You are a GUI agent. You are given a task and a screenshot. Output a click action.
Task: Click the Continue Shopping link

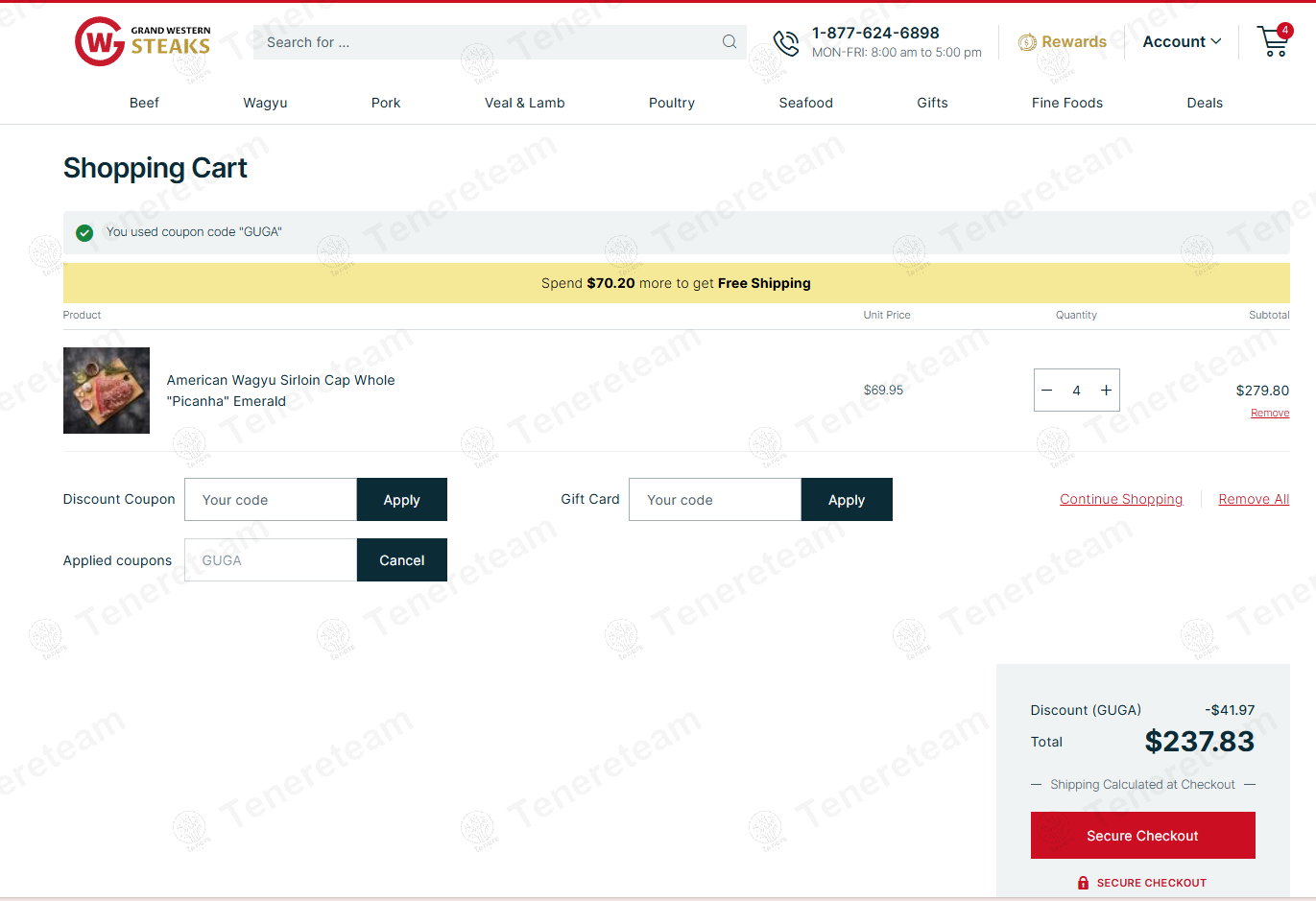1120,499
